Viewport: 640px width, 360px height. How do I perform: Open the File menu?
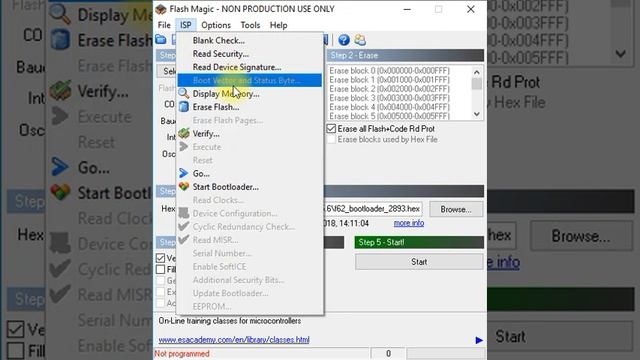pyautogui.click(x=164, y=25)
